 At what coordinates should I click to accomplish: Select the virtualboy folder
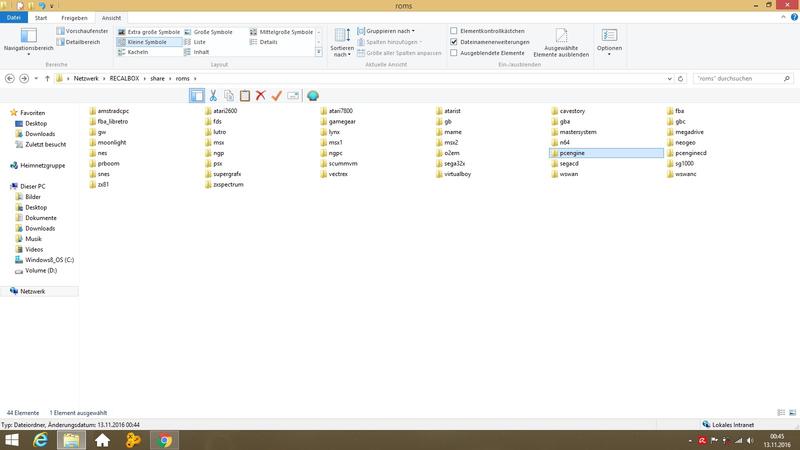tap(454, 174)
